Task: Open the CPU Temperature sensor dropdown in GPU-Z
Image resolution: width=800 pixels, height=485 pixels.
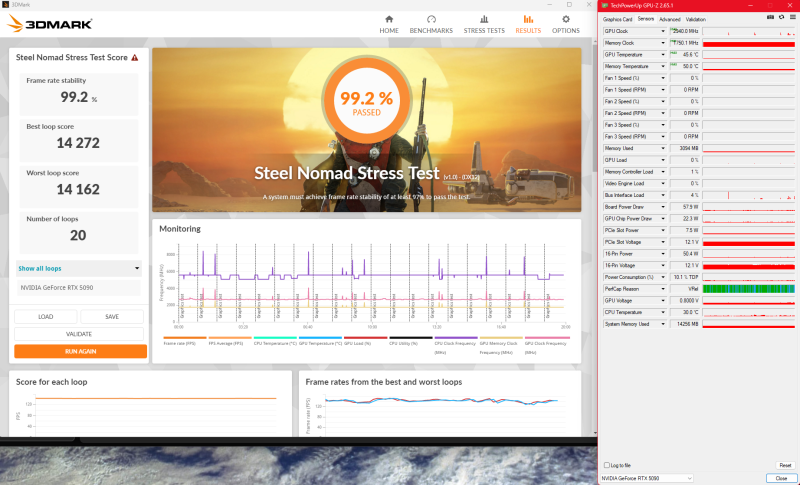Action: pyautogui.click(x=663, y=312)
